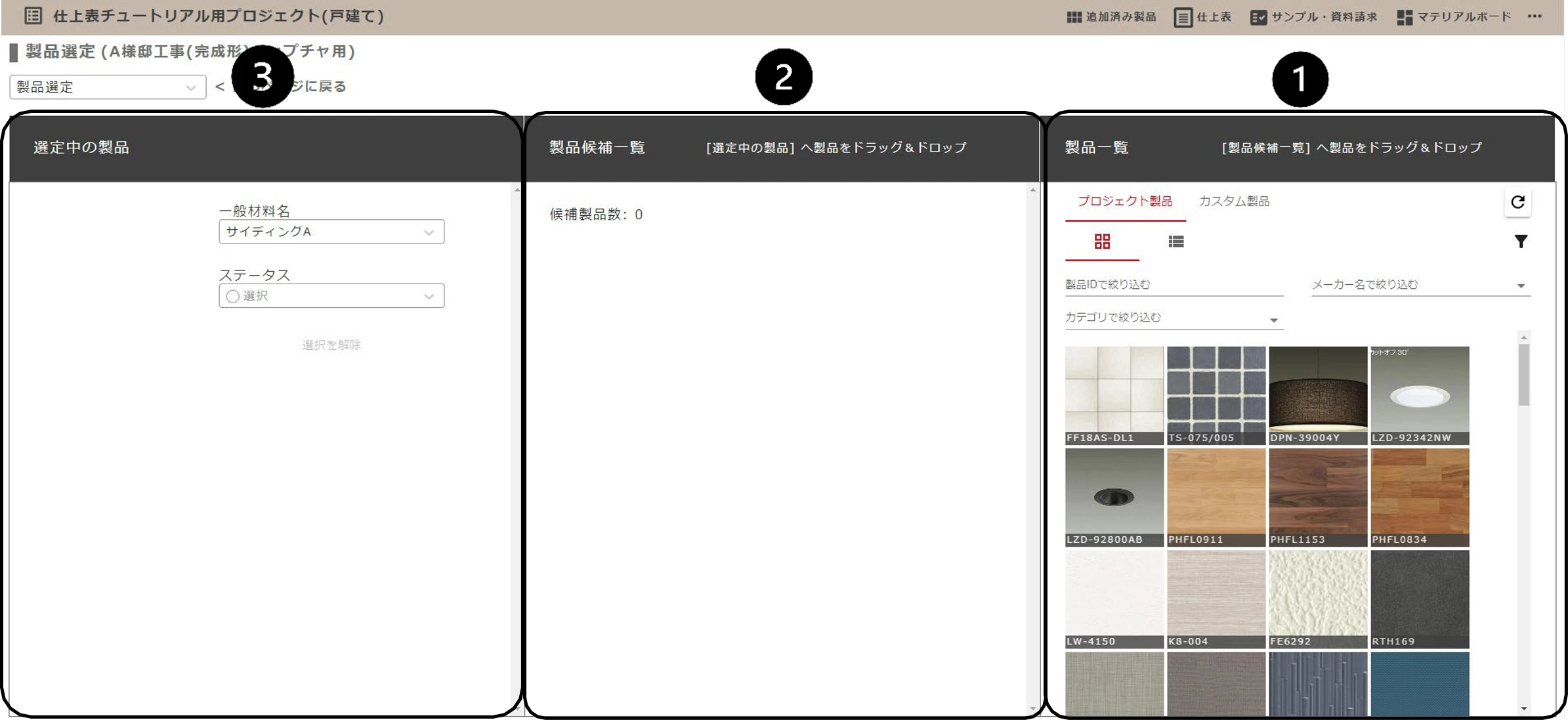Open the 一般材料名 サイディングA dropdown
The width and height of the screenshot is (1568, 720).
pyautogui.click(x=331, y=232)
